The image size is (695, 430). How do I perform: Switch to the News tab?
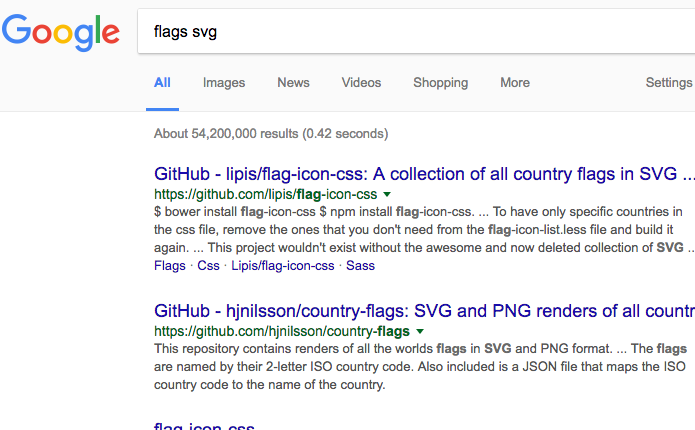click(x=293, y=83)
